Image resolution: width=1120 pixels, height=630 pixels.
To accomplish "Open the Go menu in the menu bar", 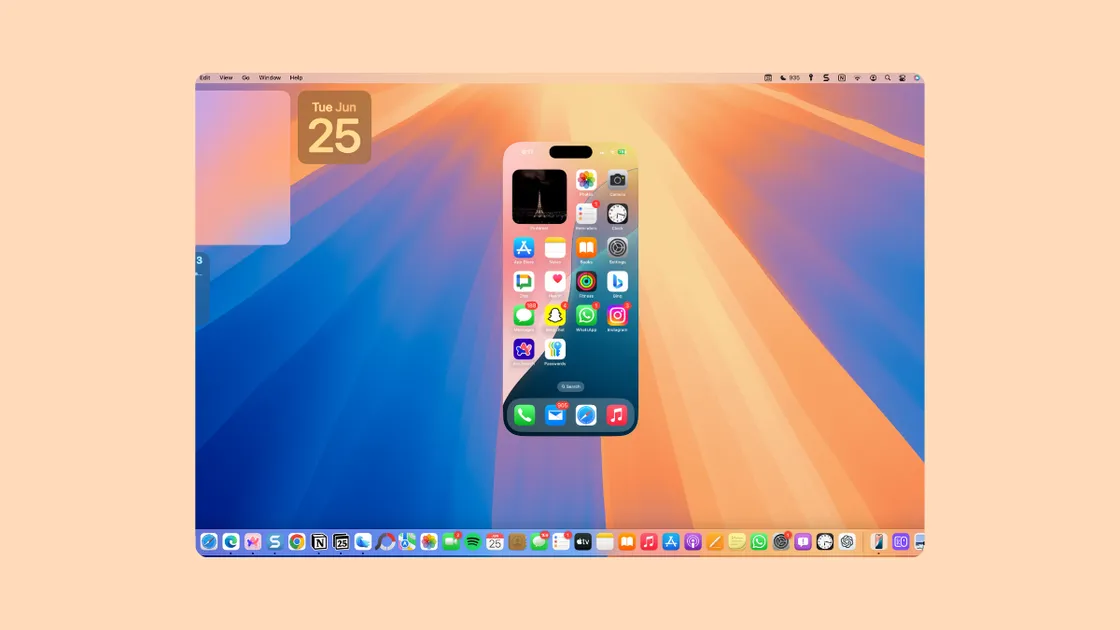I will click(x=246, y=77).
